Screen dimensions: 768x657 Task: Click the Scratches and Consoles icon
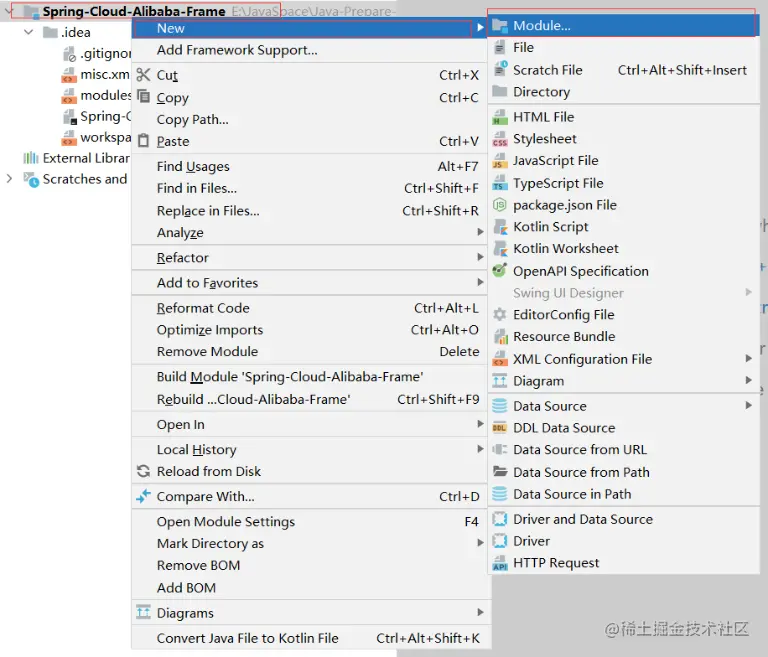[x=31, y=179]
